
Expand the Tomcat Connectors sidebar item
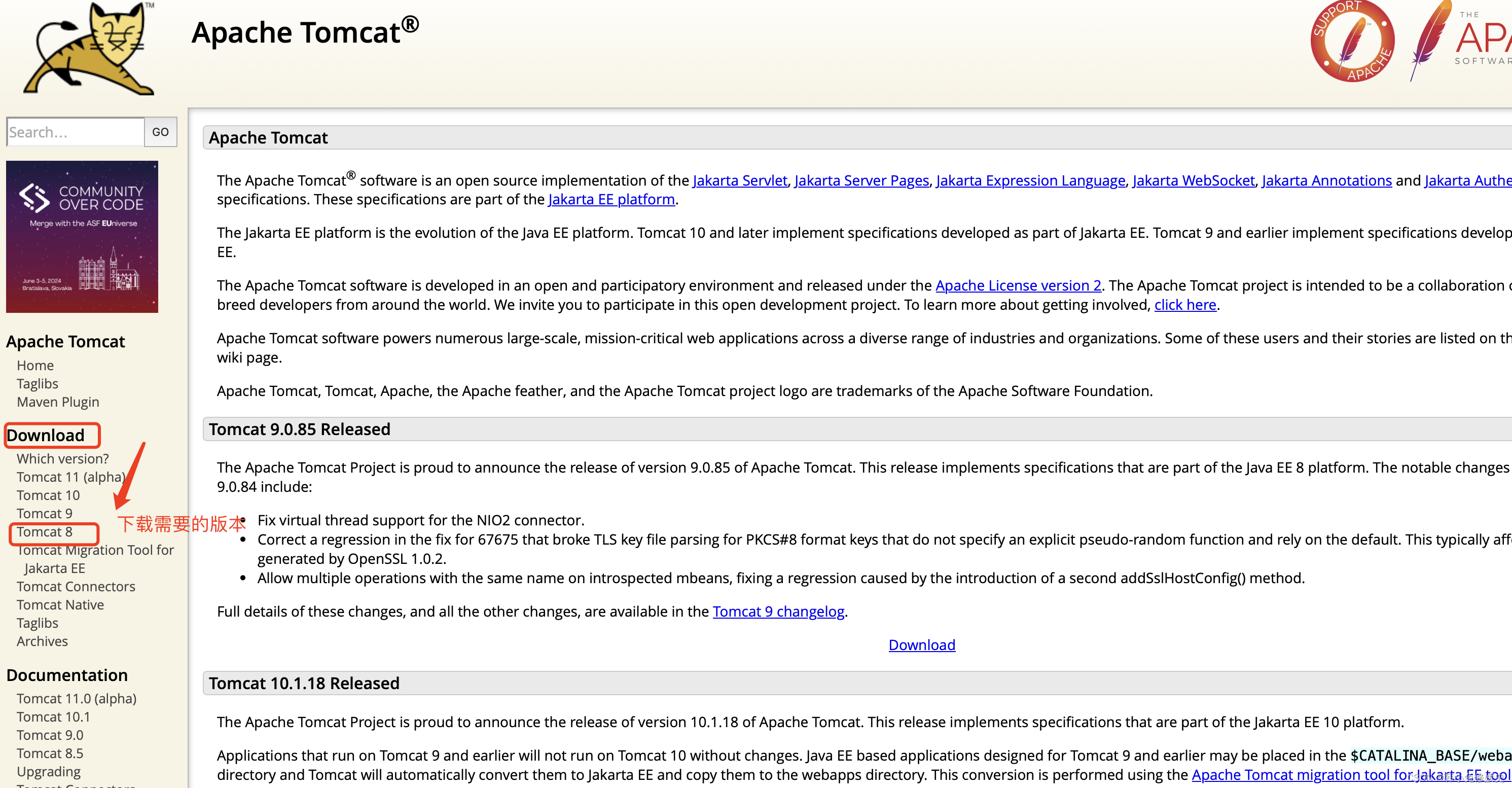point(77,586)
